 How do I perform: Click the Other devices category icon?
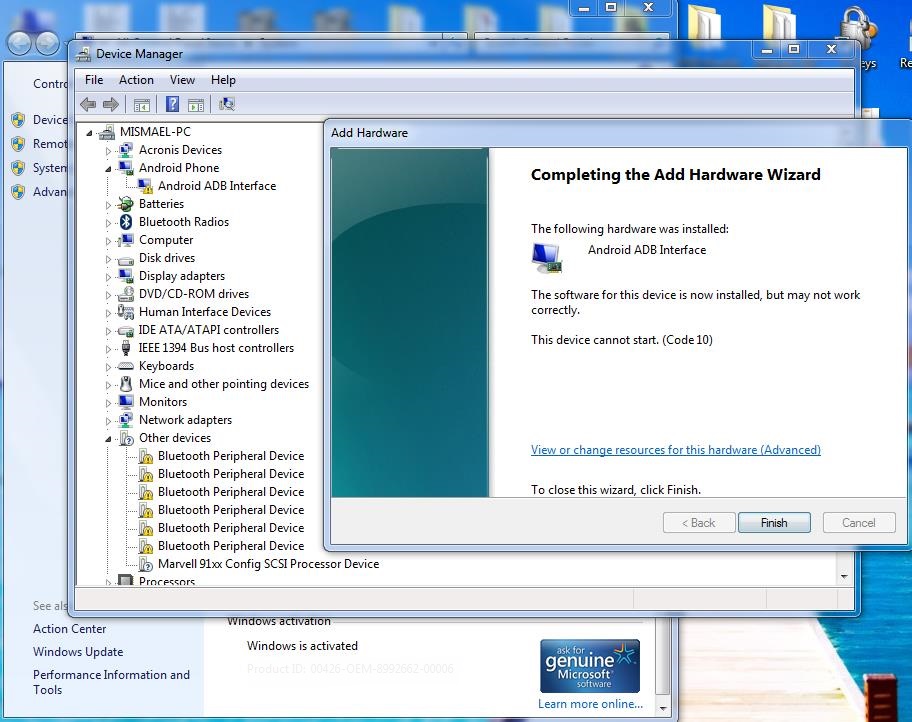click(126, 438)
